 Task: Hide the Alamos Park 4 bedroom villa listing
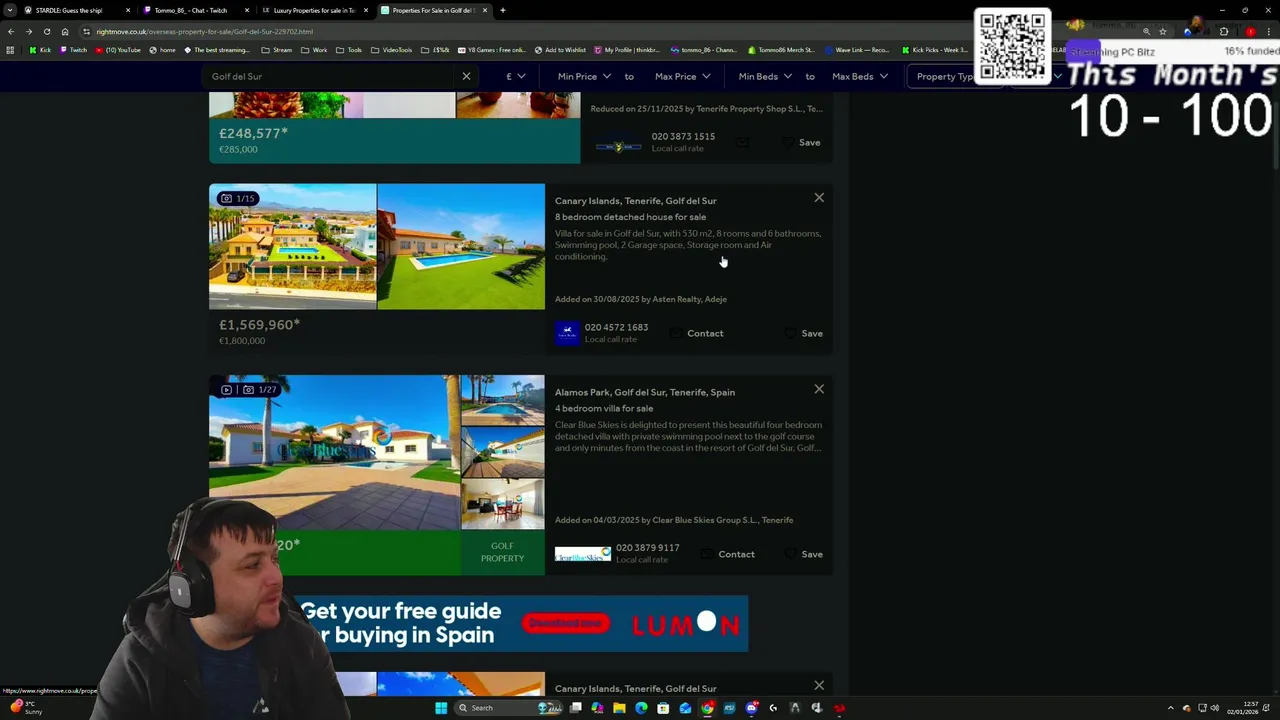point(819,389)
